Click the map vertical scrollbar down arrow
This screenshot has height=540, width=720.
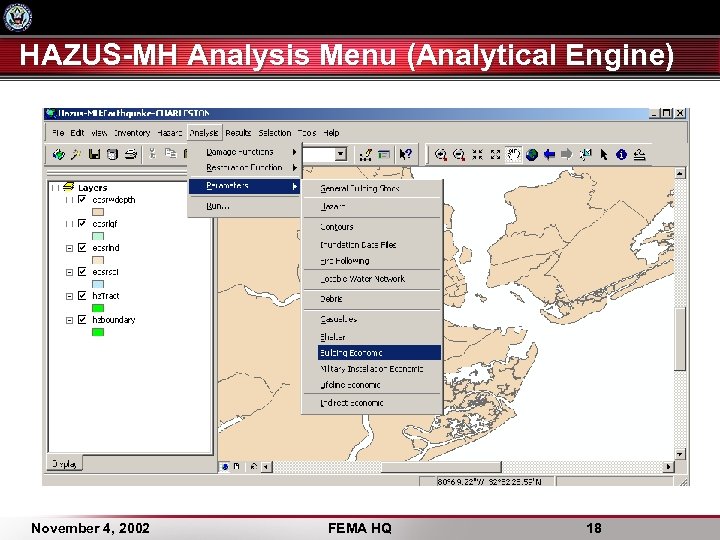click(680, 454)
